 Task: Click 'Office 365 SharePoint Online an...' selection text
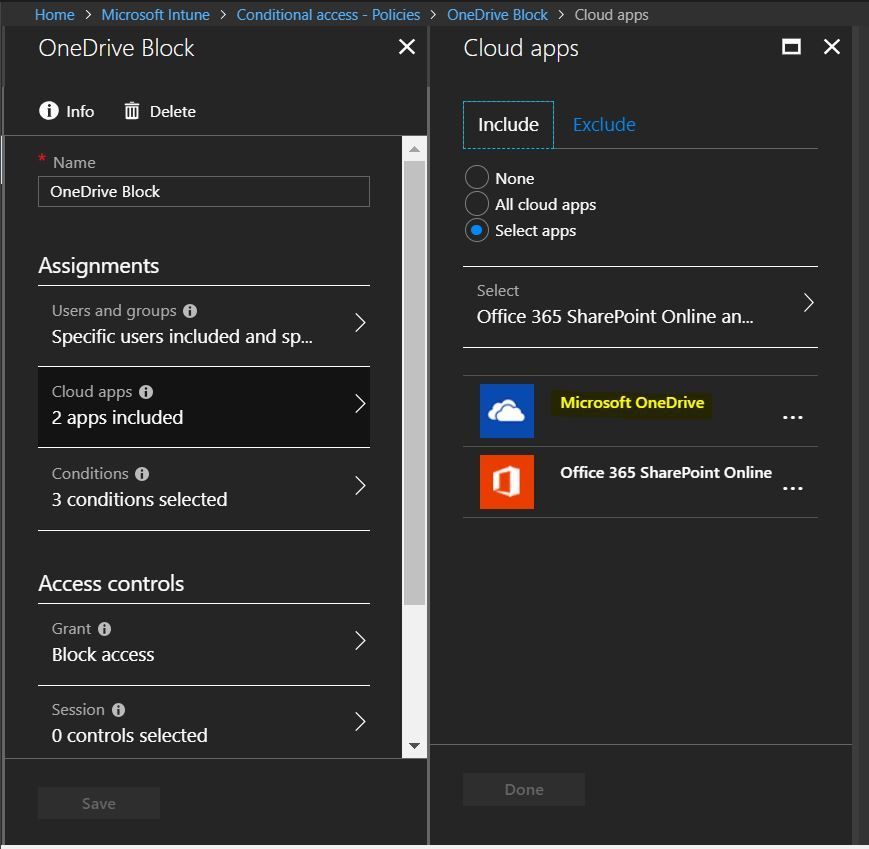615,316
